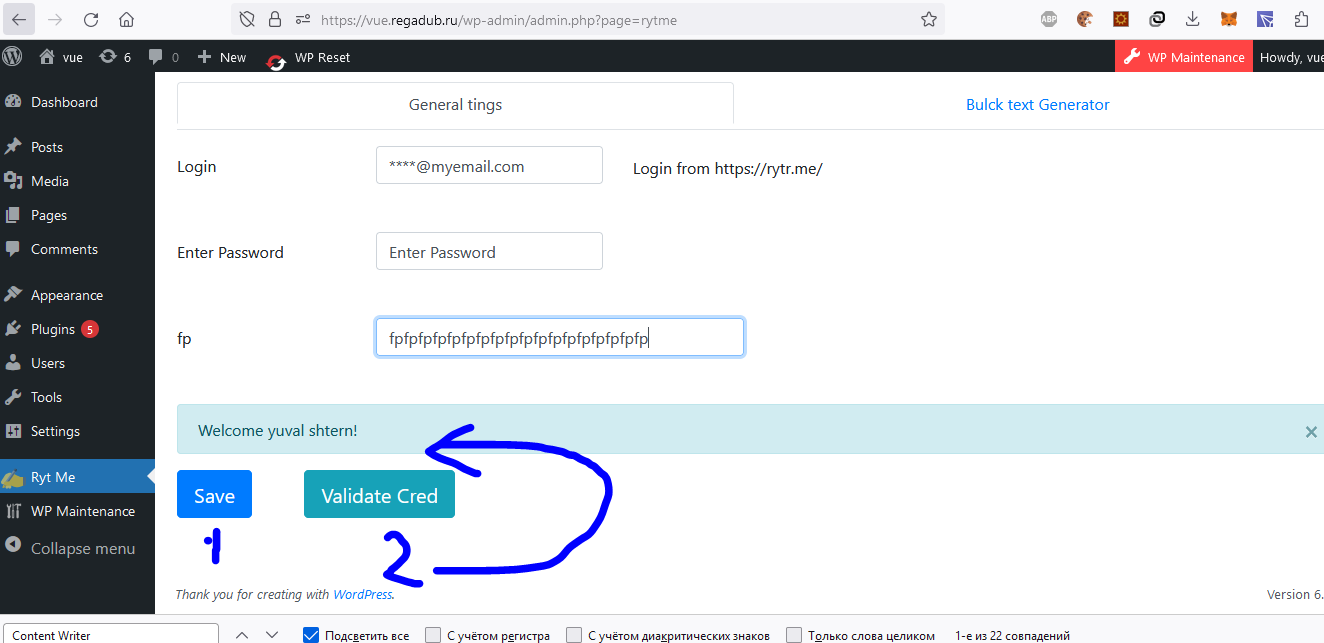This screenshot has width=1324, height=643.
Task: Open the purple paper-plane extension icon
Action: click(x=1264, y=19)
